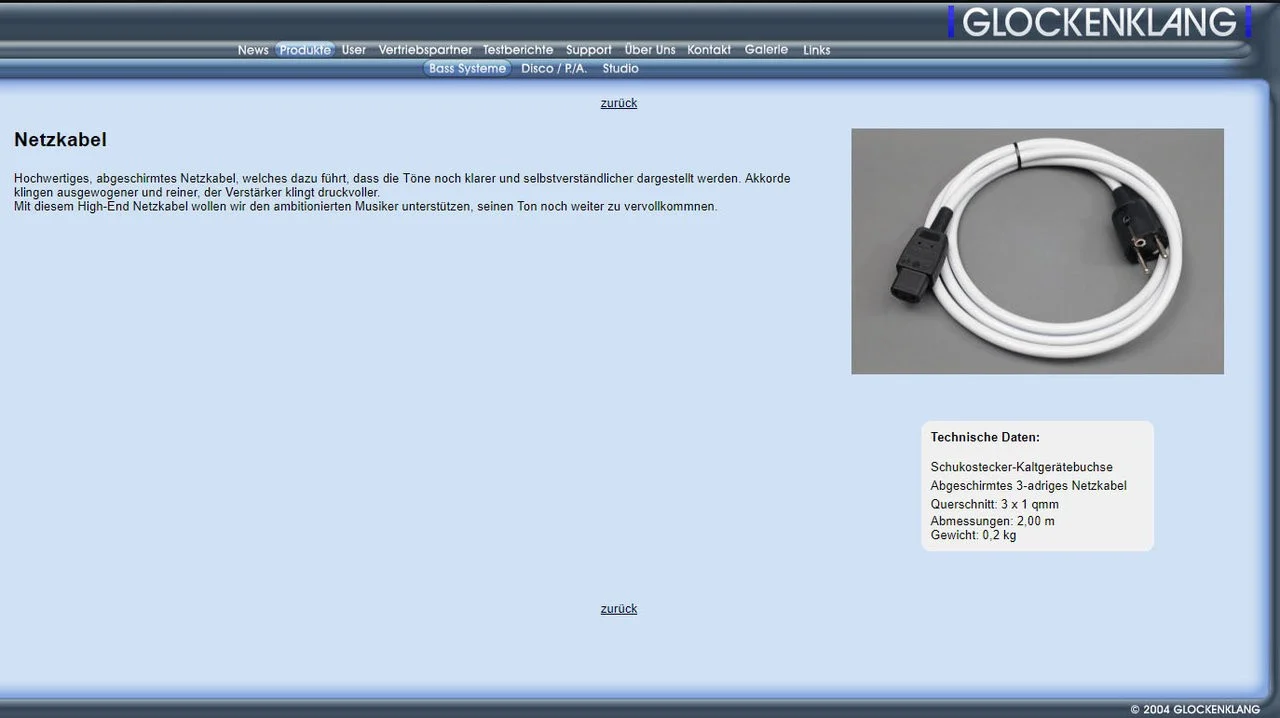Screen dimensions: 1280x718
Task: Navigate to the User page
Action: click(x=354, y=49)
